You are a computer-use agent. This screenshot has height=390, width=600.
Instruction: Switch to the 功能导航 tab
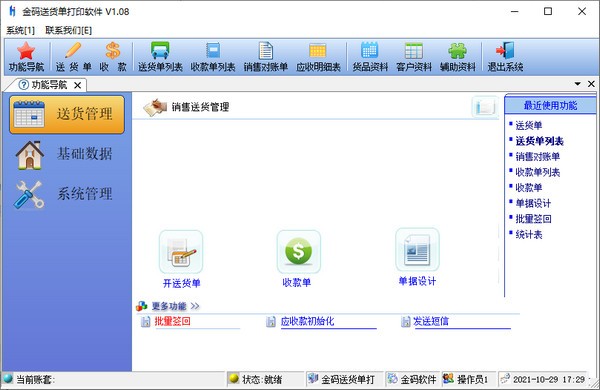click(49, 85)
